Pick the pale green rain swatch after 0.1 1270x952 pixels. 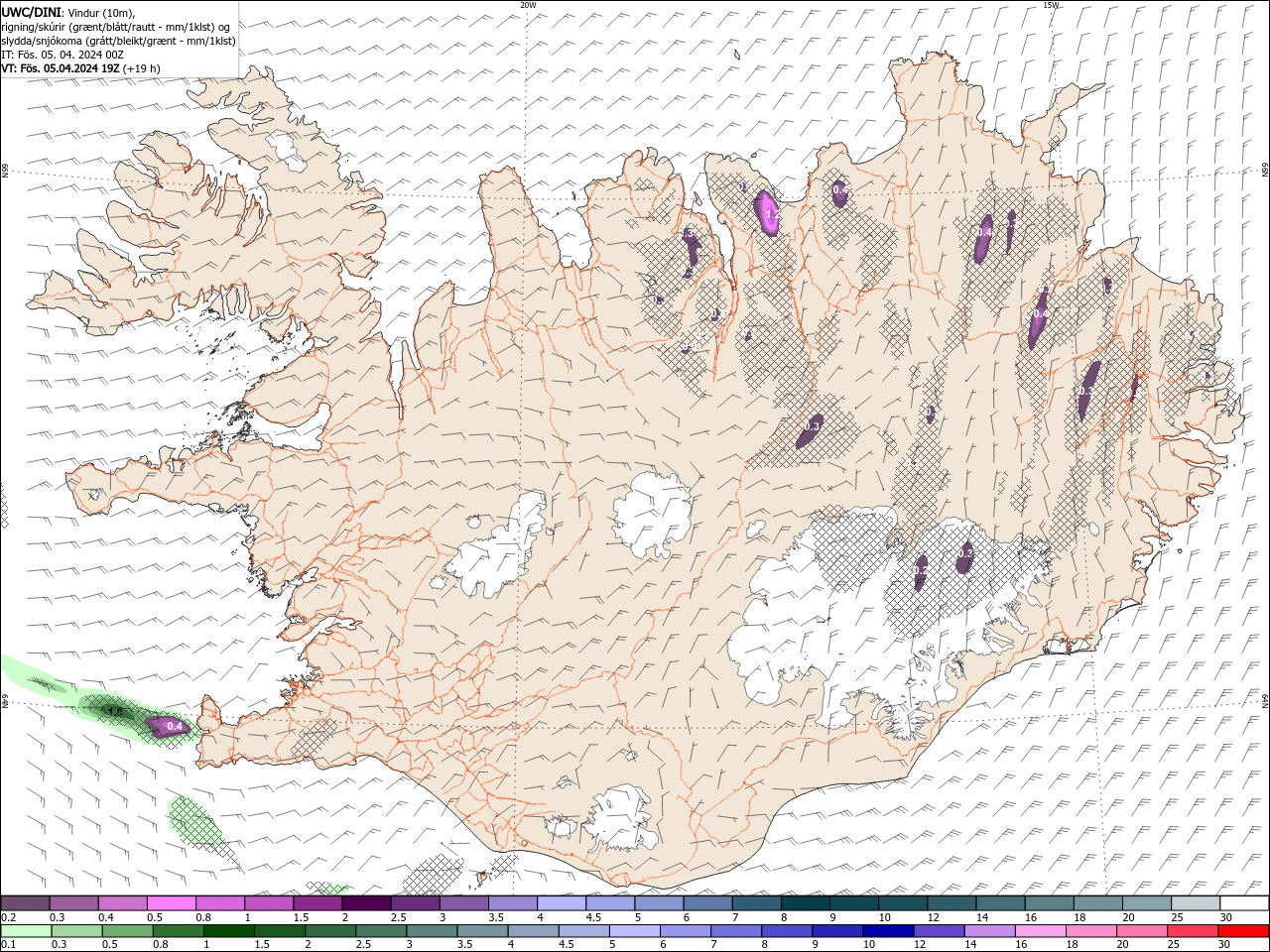26,931
